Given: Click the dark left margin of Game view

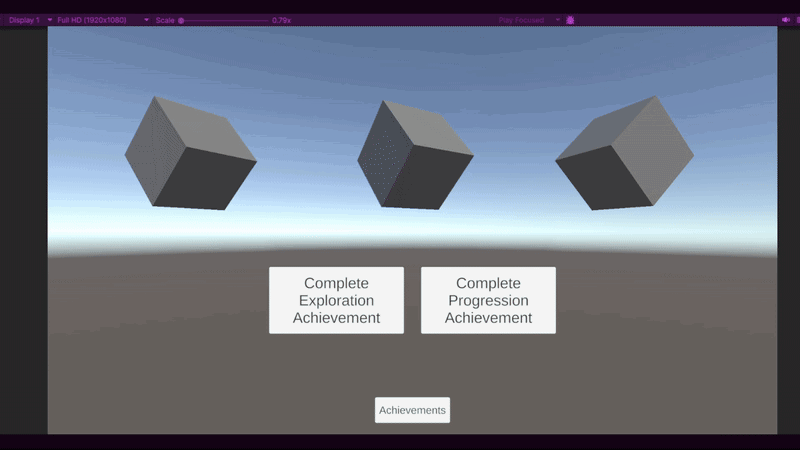Looking at the screenshot, I should (23, 230).
